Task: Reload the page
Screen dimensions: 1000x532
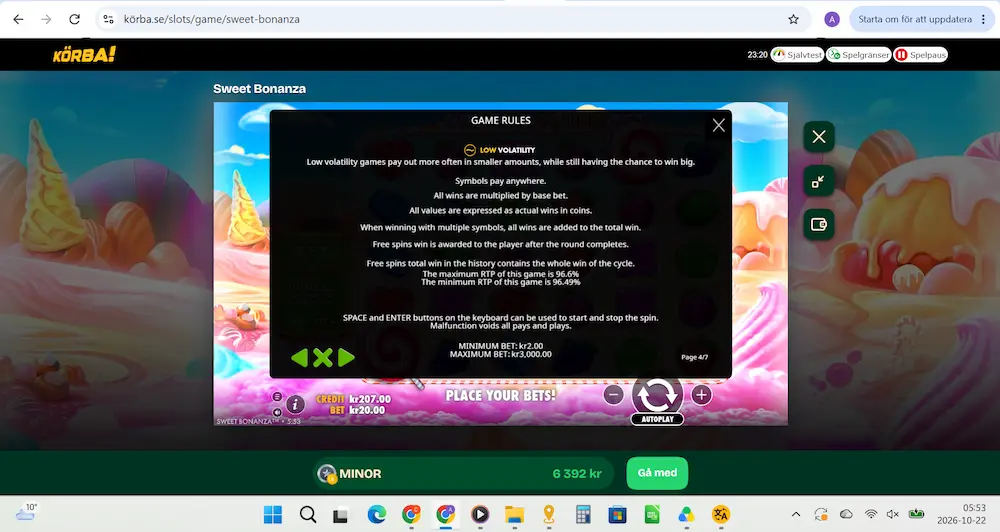Action: pyautogui.click(x=75, y=19)
